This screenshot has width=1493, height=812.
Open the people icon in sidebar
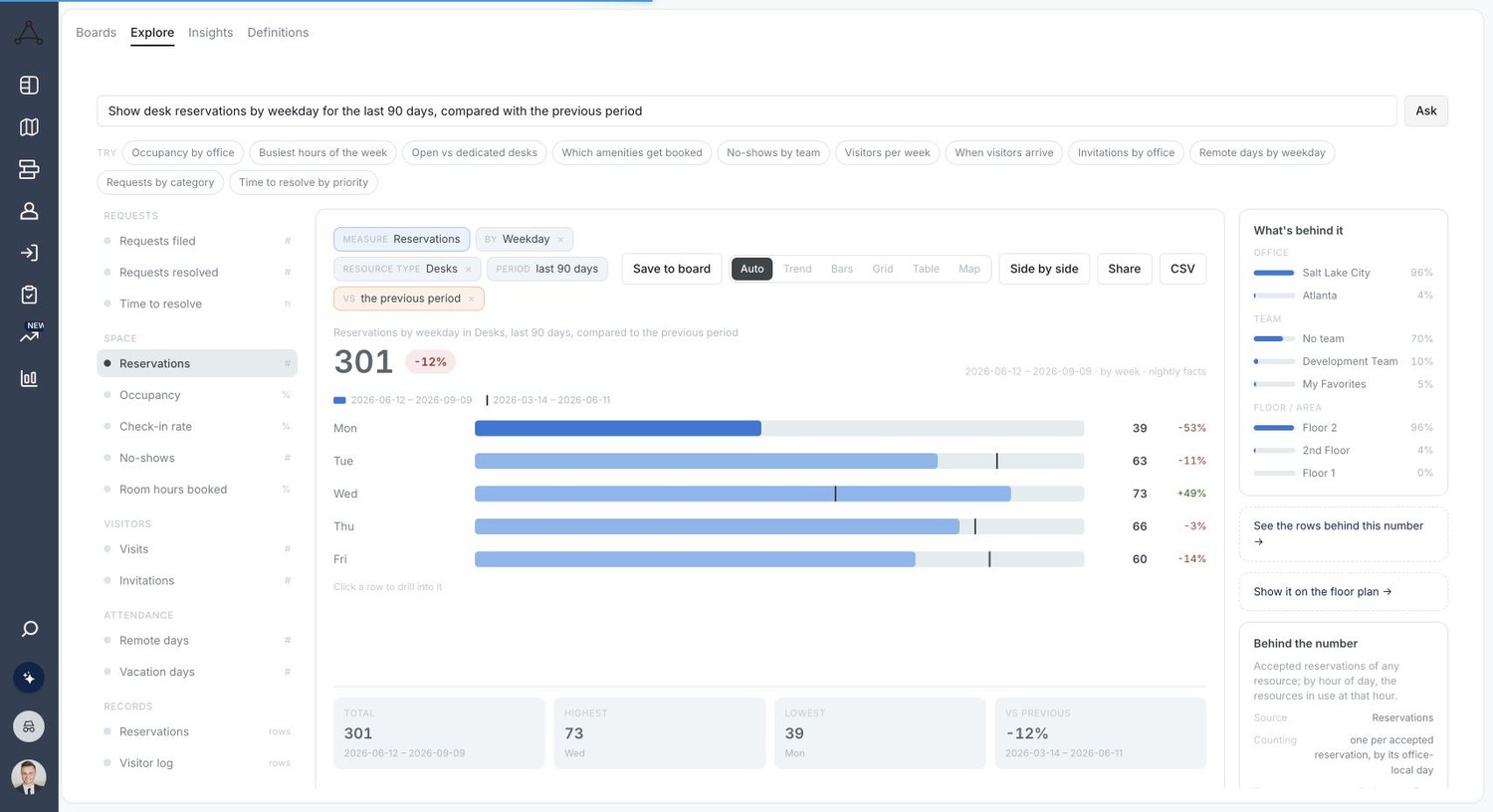click(29, 211)
